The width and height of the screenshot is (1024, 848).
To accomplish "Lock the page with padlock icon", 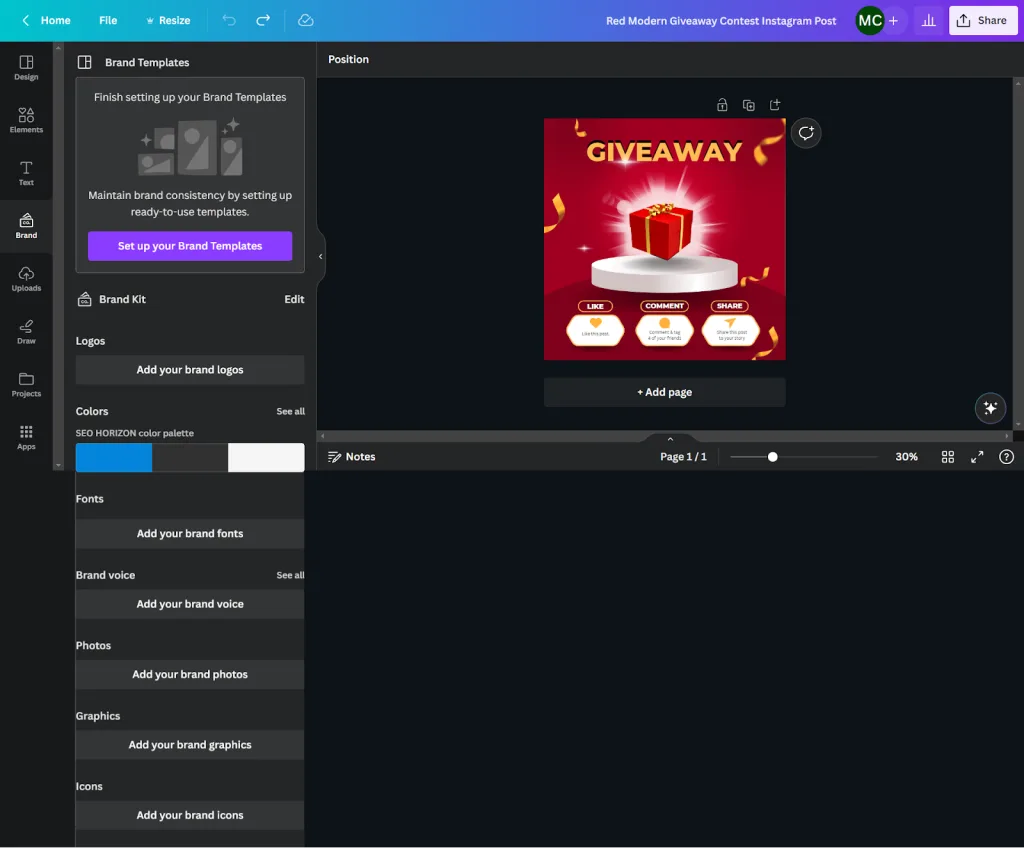I will point(722,105).
